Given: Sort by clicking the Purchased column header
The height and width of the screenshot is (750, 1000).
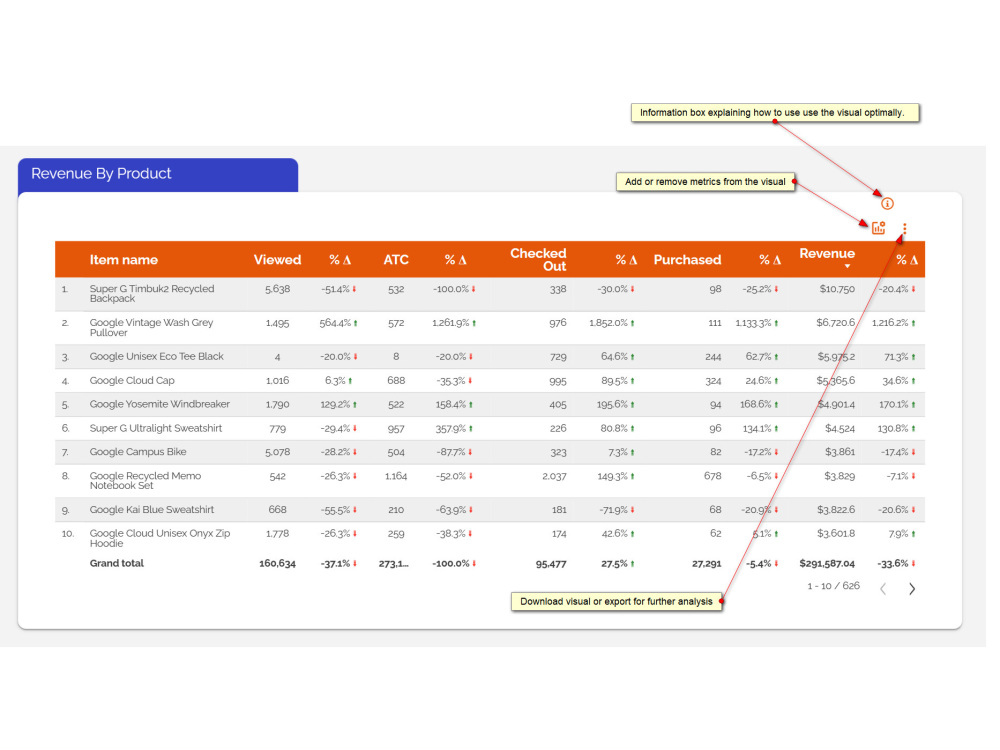Looking at the screenshot, I should 687,260.
